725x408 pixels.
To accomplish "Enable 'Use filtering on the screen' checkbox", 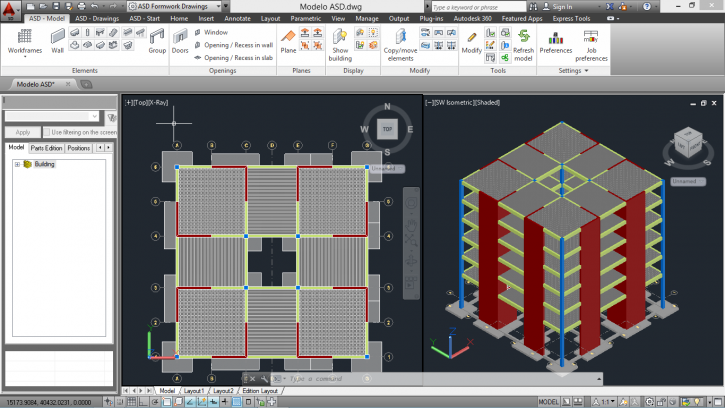I will [46, 132].
